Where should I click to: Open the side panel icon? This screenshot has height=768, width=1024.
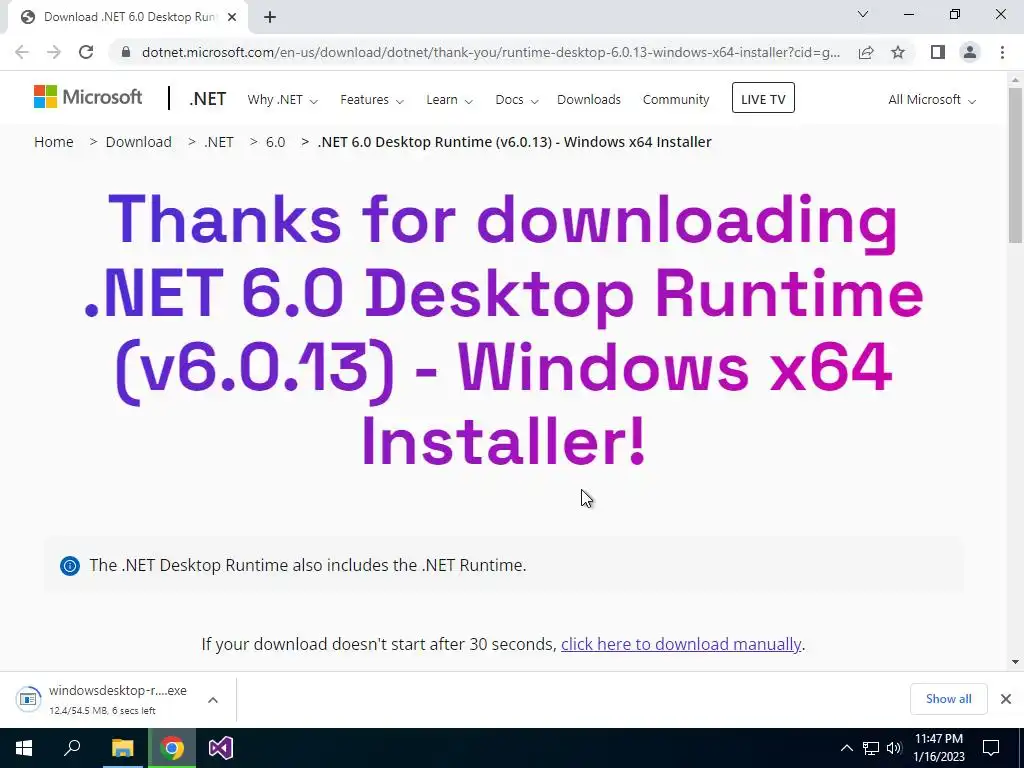(938, 52)
